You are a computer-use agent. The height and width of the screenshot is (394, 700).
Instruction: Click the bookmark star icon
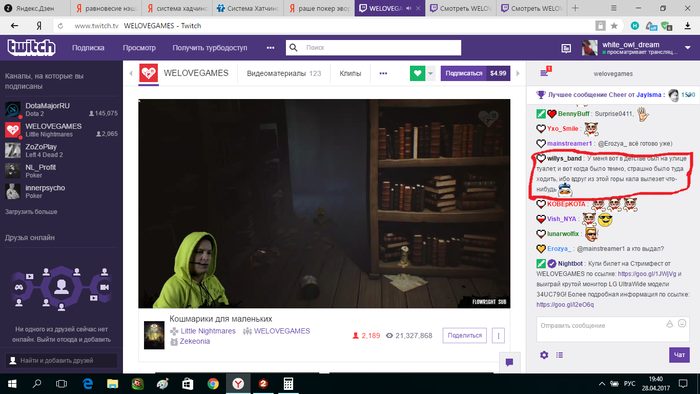614,26
